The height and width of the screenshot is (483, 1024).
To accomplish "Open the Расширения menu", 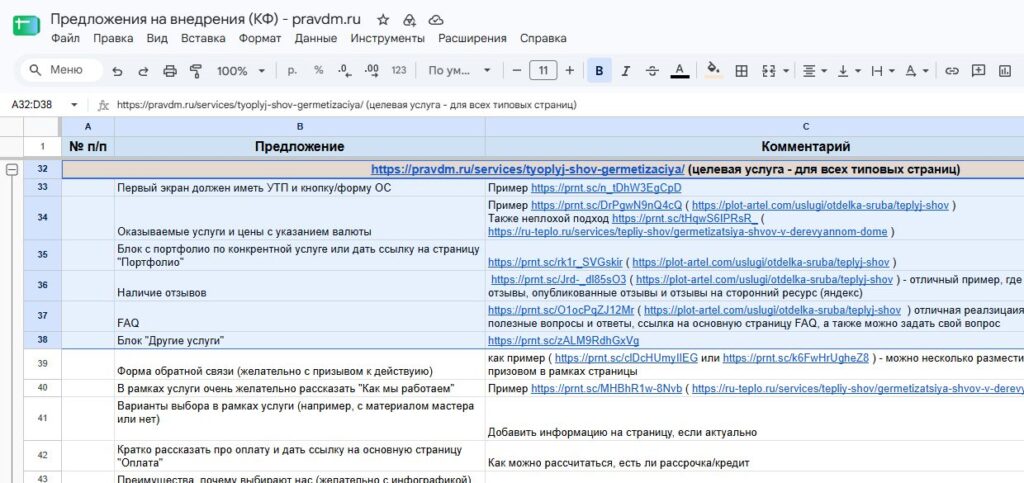I will point(472,39).
